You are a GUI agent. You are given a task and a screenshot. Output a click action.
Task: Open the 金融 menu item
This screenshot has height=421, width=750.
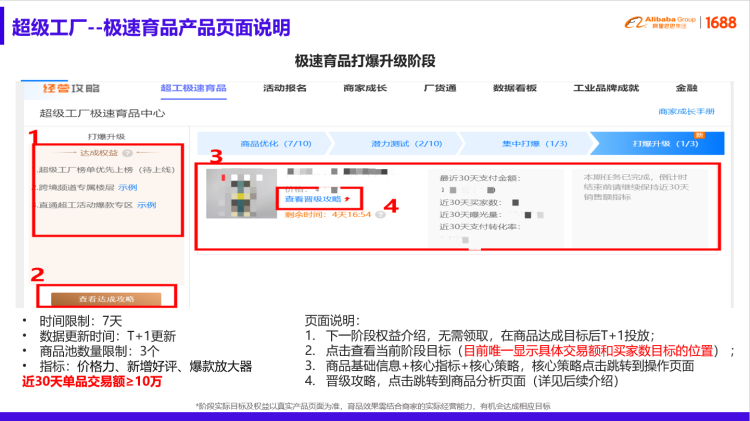point(687,88)
